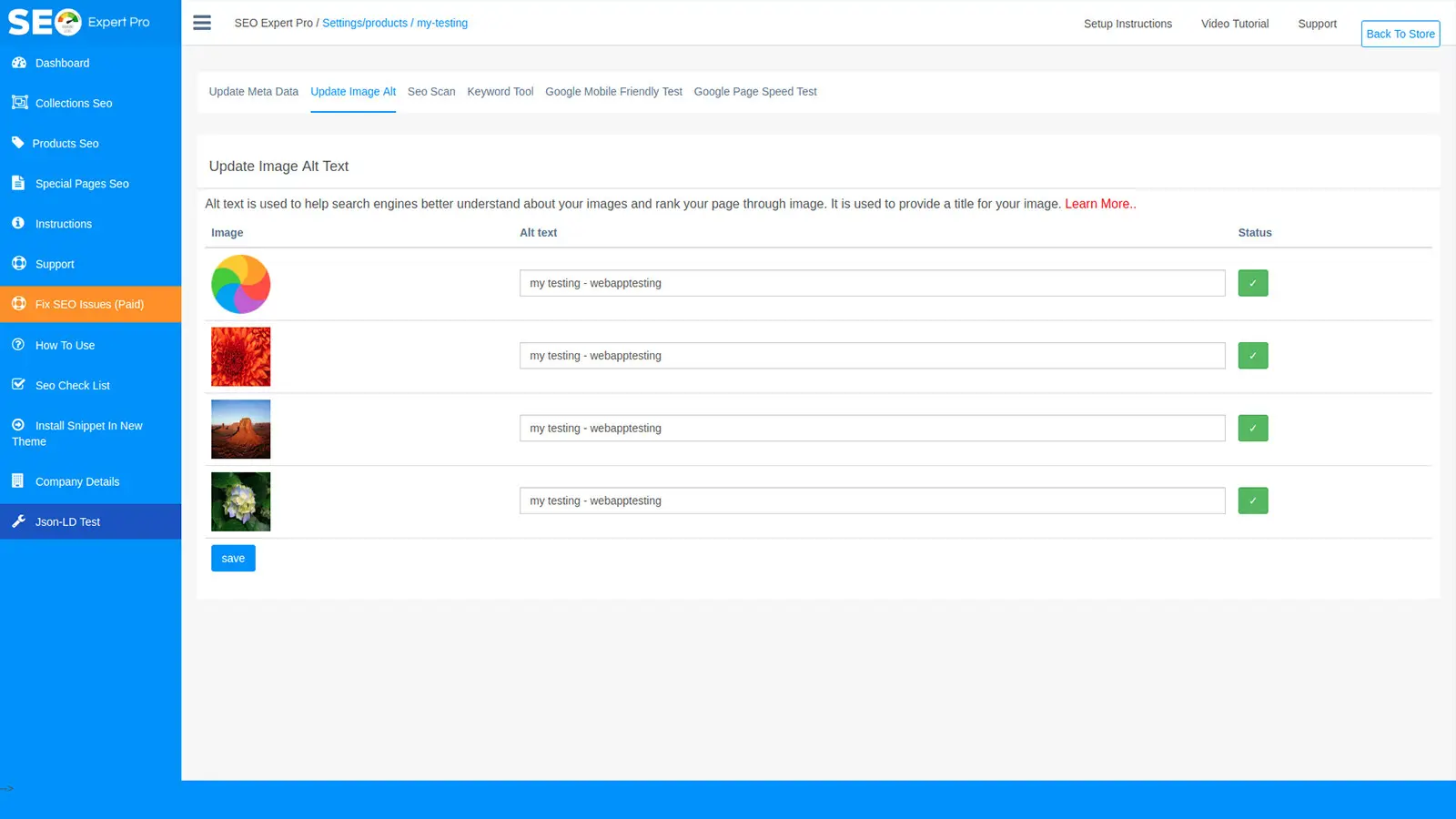View the Instructions page
This screenshot has width=1456, height=819.
coord(63,224)
